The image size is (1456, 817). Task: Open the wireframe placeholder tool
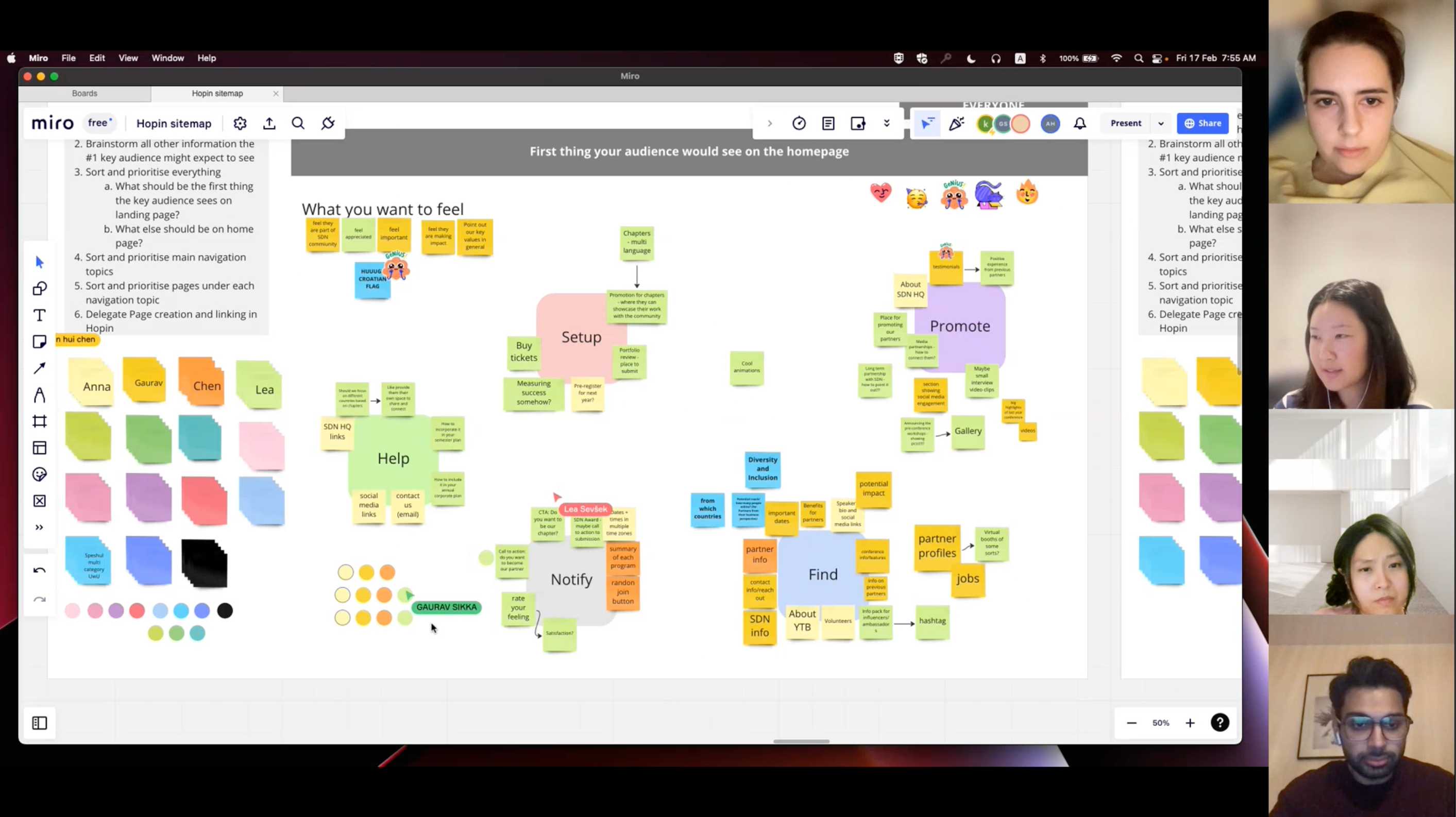[x=39, y=501]
